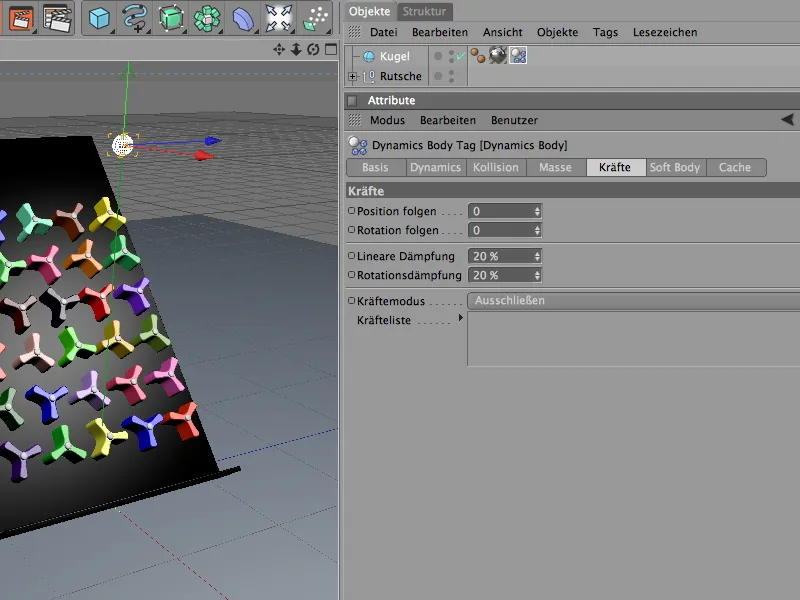Toggle the green checkmark for Kugel
The width and height of the screenshot is (800, 600).
[x=459, y=57]
